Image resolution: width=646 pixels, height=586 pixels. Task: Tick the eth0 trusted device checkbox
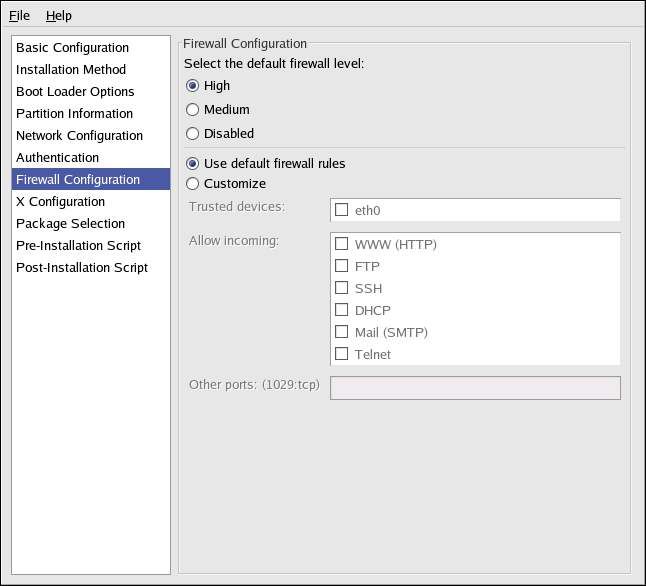click(x=342, y=210)
